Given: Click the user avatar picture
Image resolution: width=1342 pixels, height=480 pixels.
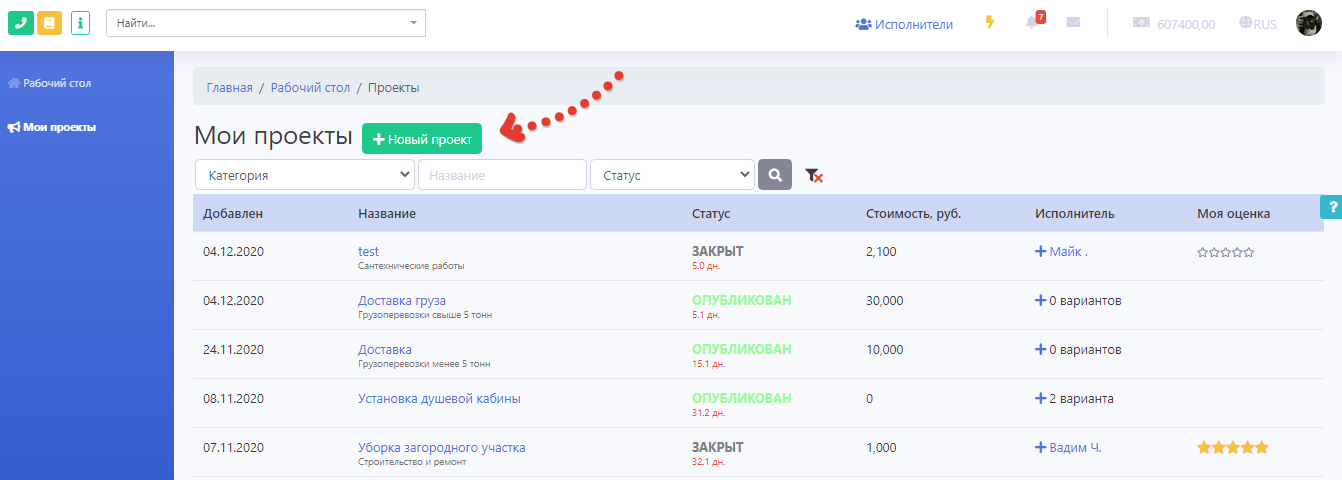Looking at the screenshot, I should 1309,24.
